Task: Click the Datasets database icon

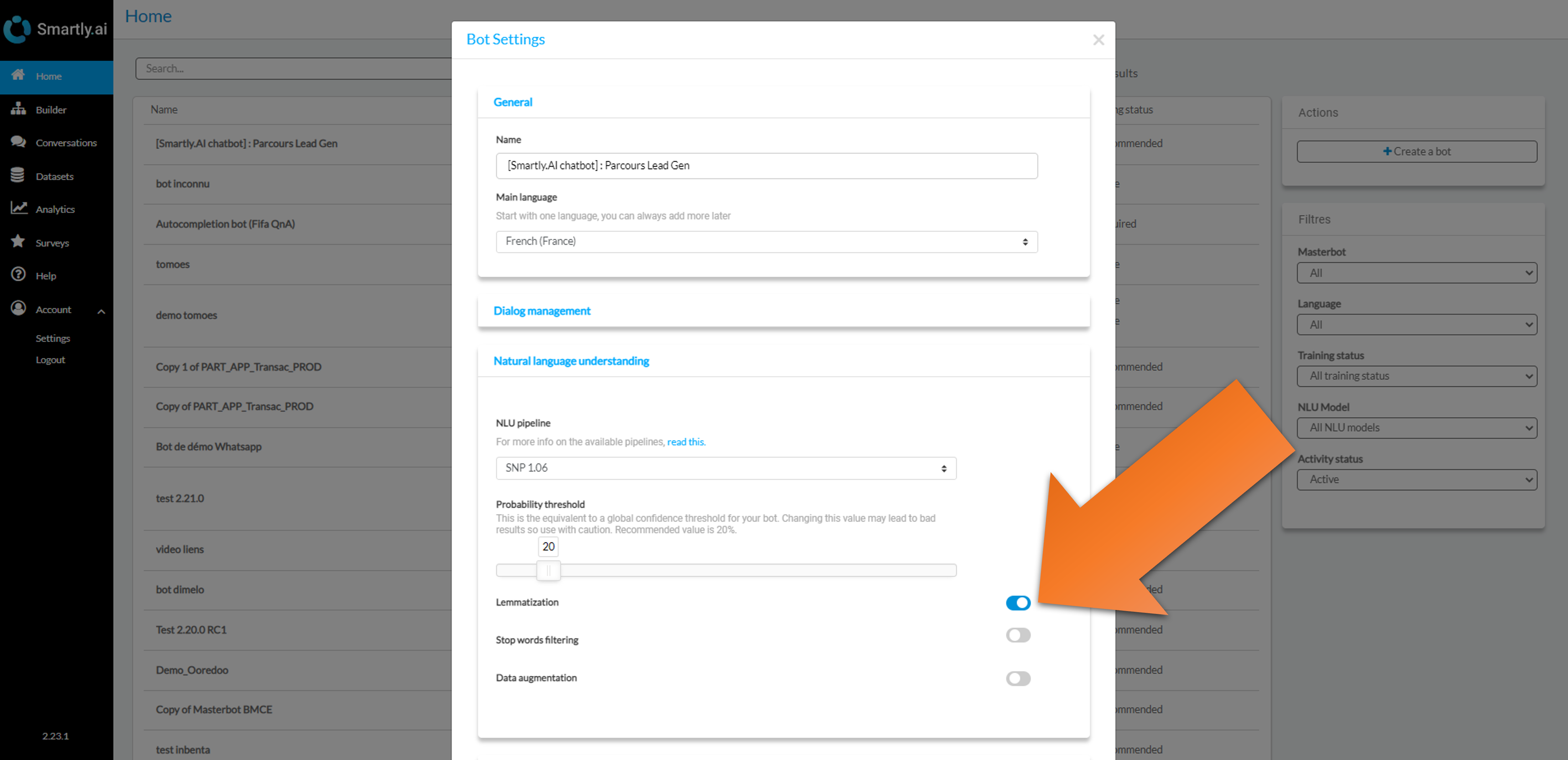Action: [18, 175]
